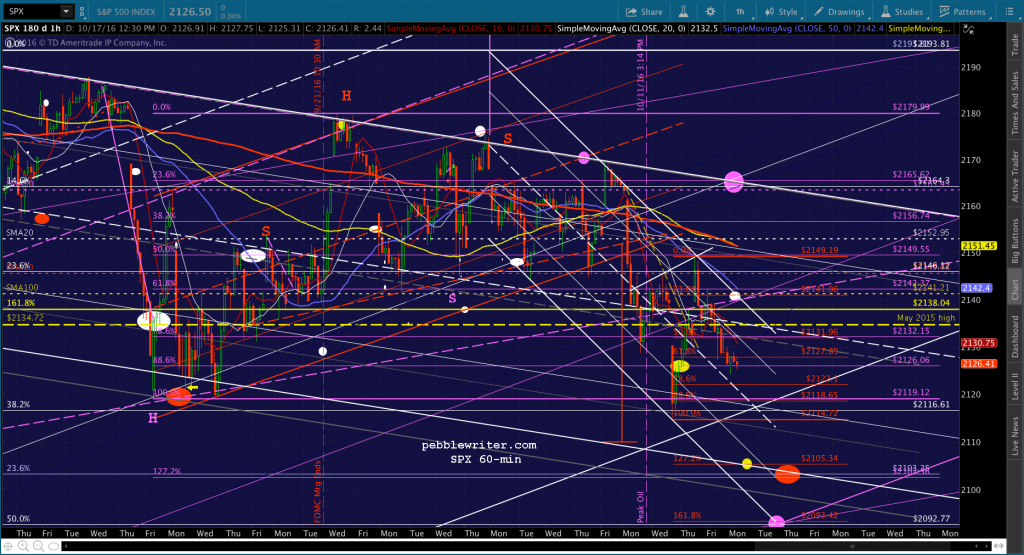
Task: Open the Drawings menu
Action: click(839, 12)
